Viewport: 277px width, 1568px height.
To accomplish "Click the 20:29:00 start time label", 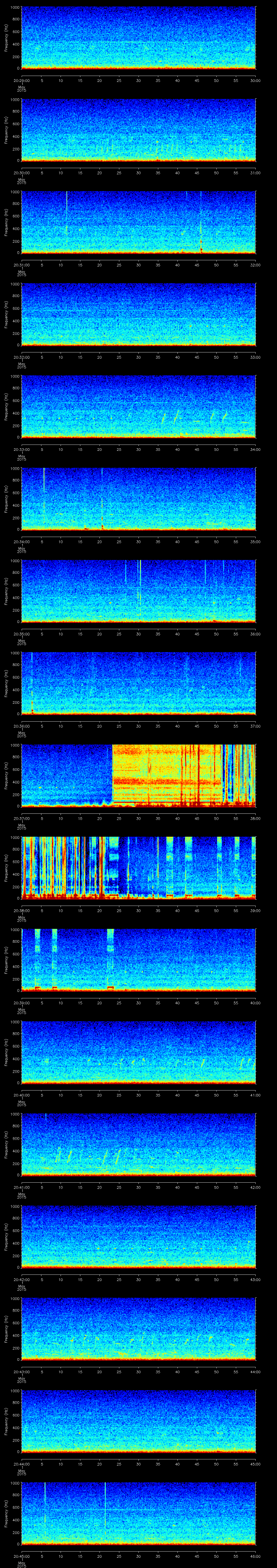I will (21, 80).
